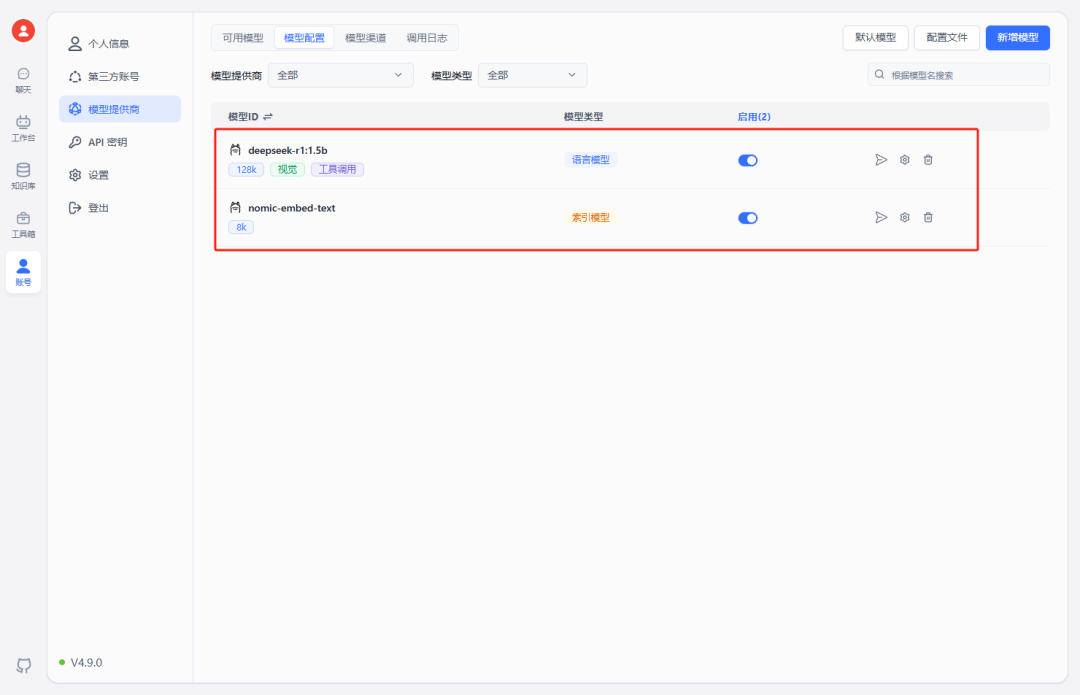The height and width of the screenshot is (695, 1080).
Task: Open the 聊天 chat icon in sidebar
Action: 23,79
